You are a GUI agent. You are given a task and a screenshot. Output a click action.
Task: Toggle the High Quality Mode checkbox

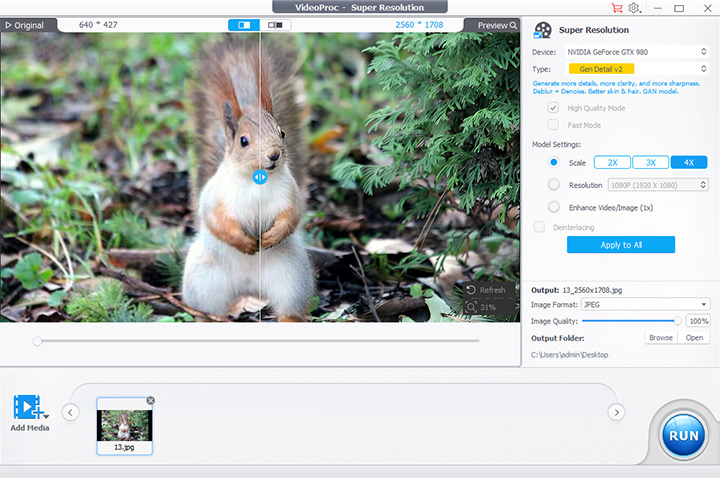tap(553, 108)
